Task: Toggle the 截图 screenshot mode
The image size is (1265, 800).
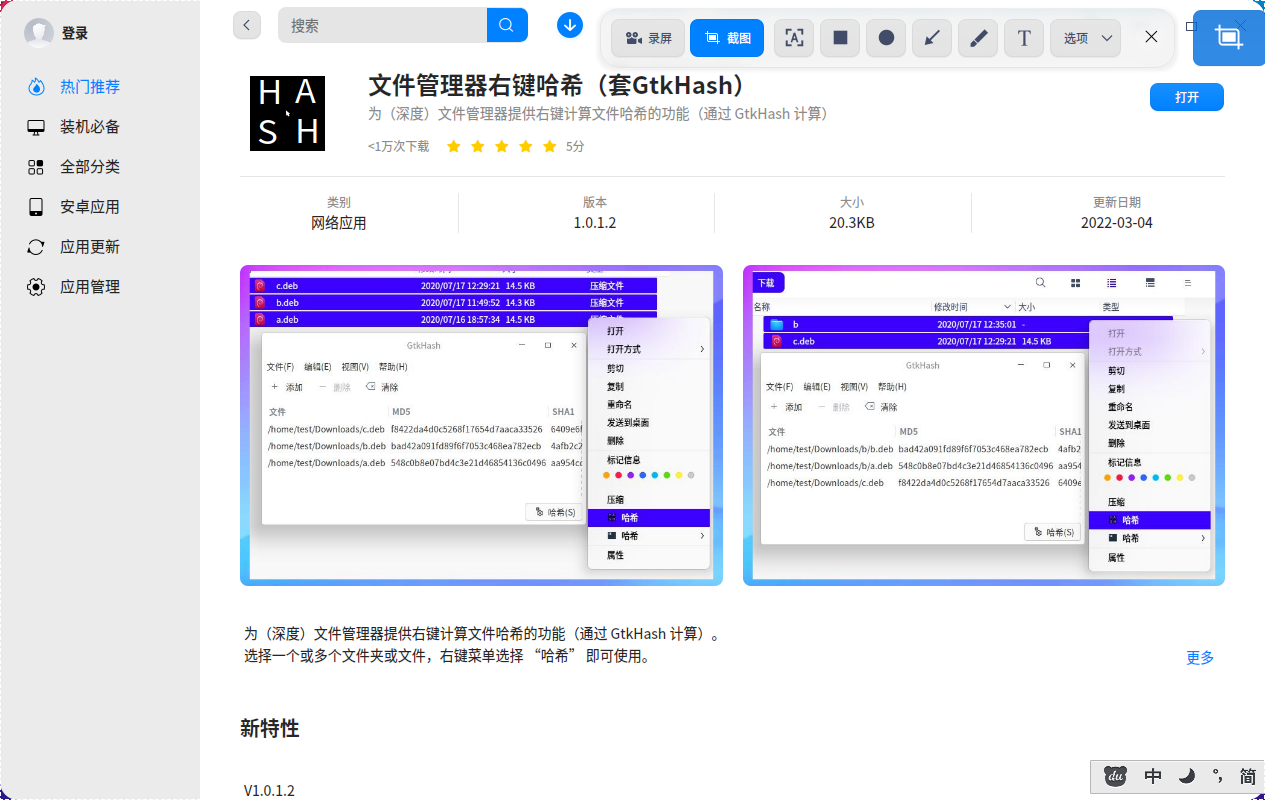Action: pos(726,37)
